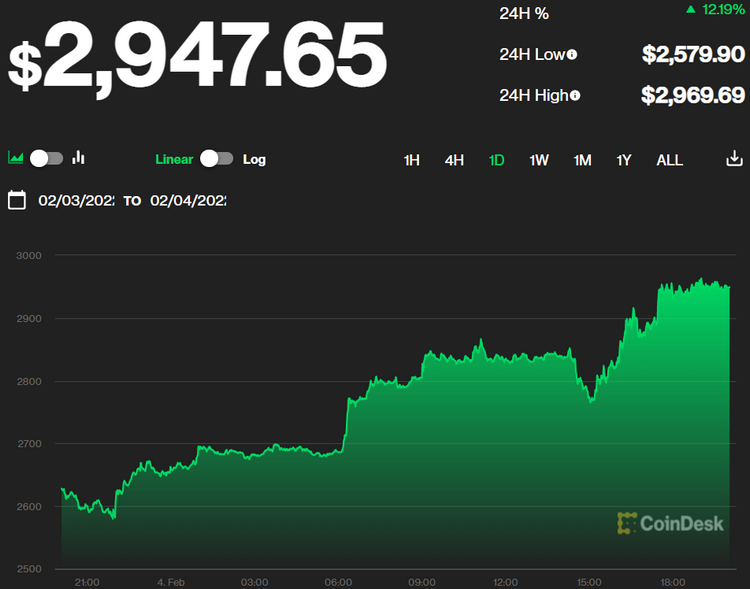Show the ALL time range

point(669,160)
